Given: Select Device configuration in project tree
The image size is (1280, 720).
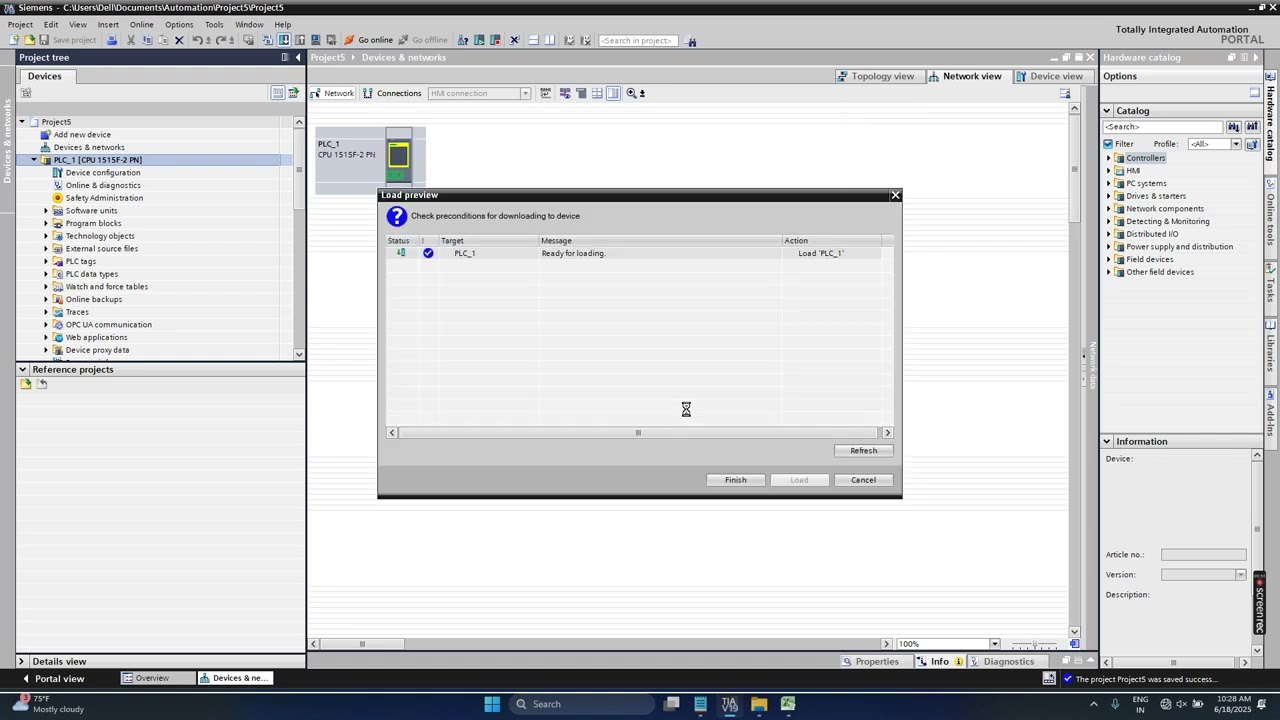Looking at the screenshot, I should [103, 173].
